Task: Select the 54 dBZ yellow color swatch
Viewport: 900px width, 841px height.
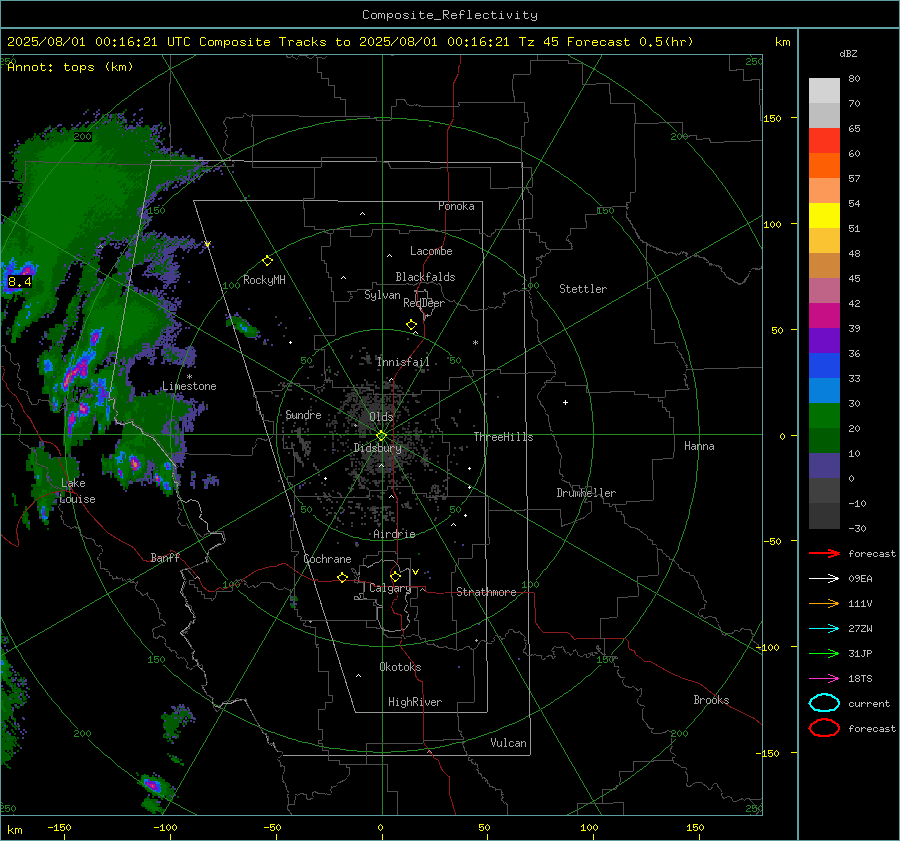Action: (824, 215)
